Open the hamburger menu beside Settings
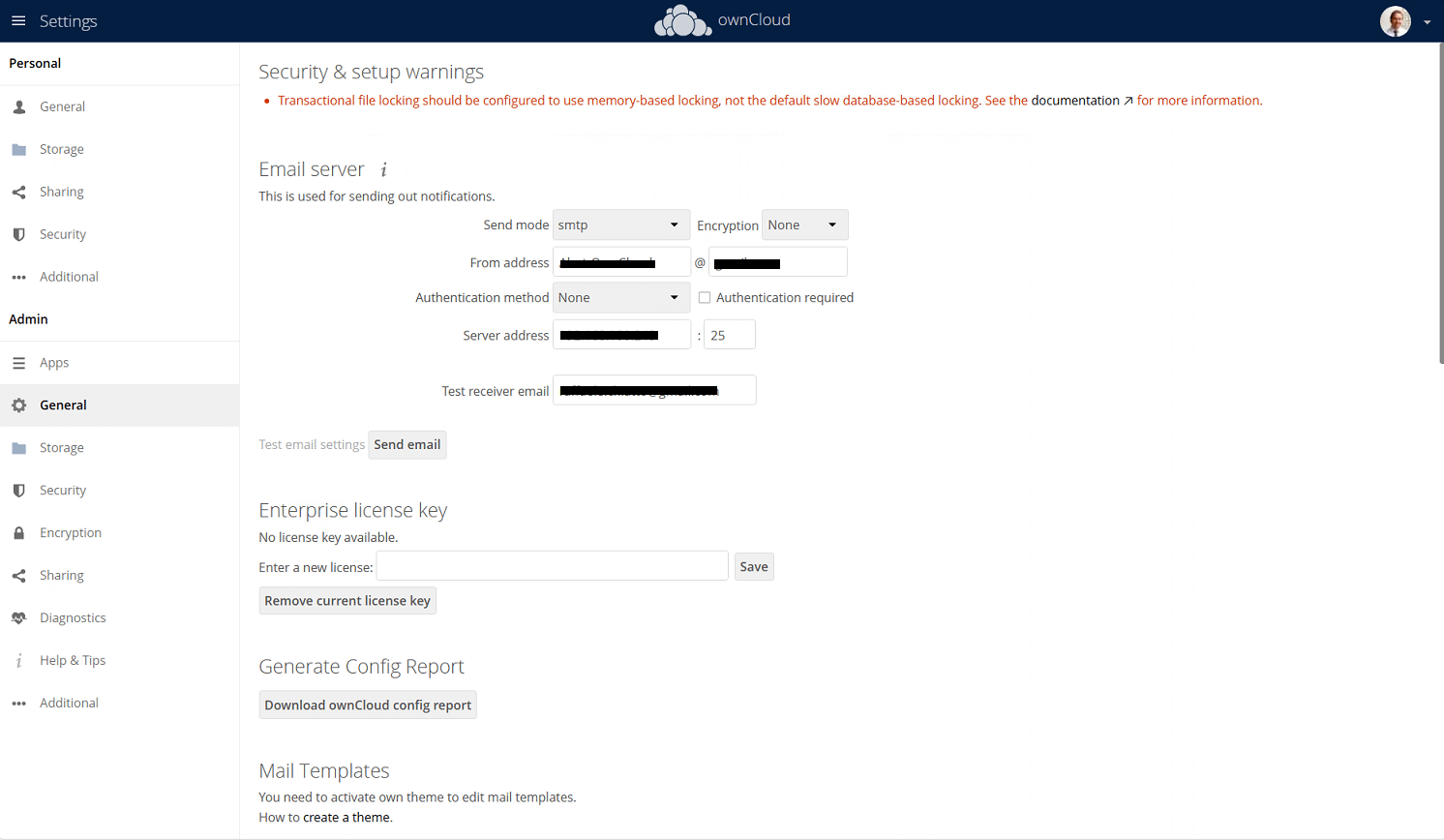1444x840 pixels. (x=18, y=20)
